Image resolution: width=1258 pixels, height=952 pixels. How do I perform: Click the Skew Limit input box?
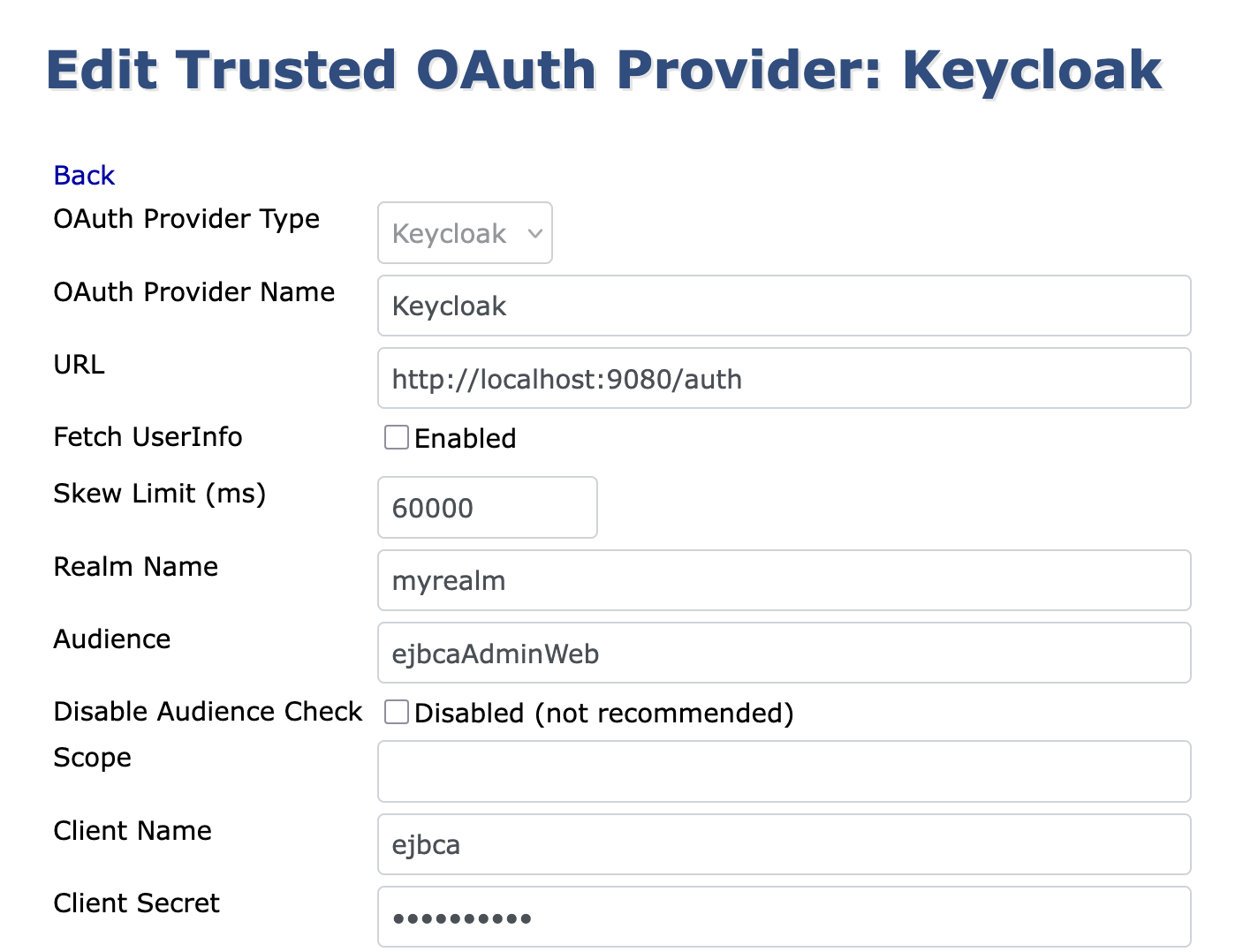point(487,508)
